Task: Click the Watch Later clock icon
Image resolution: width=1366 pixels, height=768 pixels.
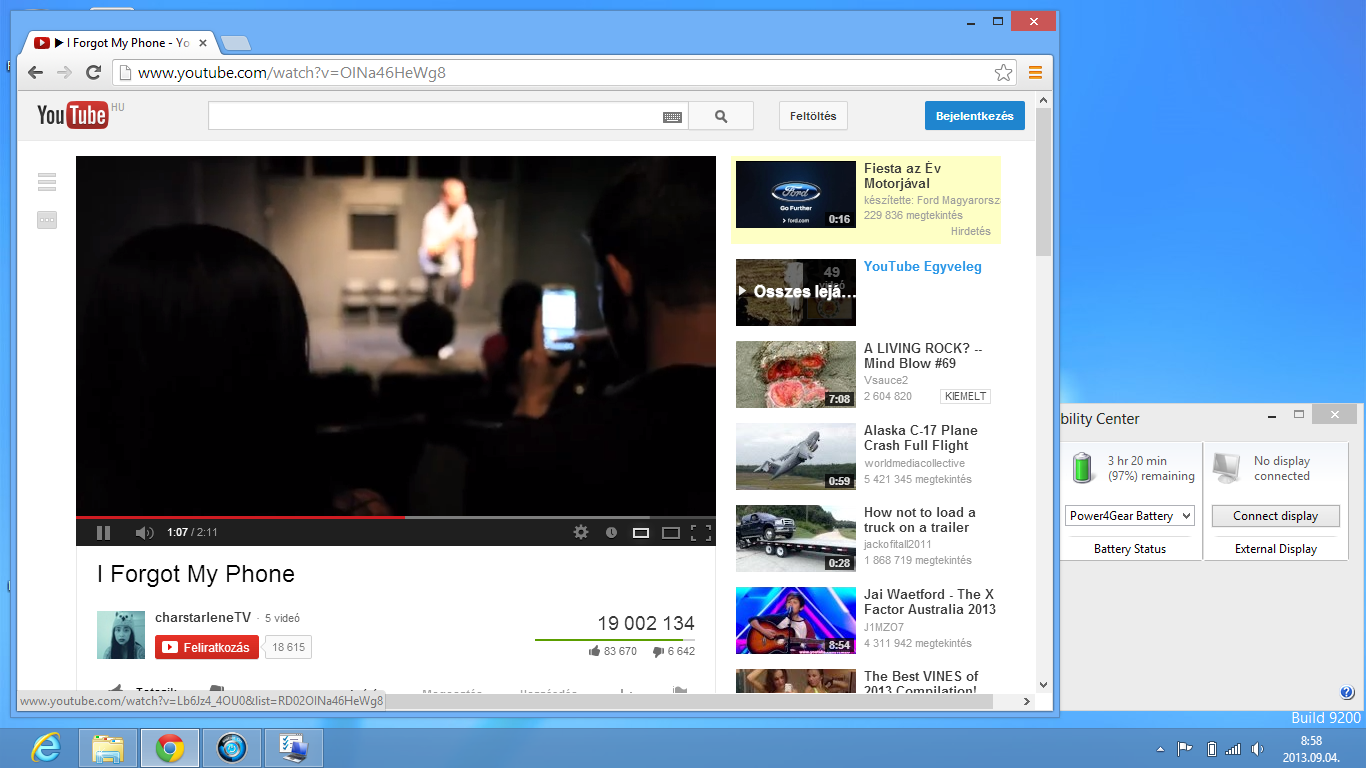Action: (x=611, y=533)
